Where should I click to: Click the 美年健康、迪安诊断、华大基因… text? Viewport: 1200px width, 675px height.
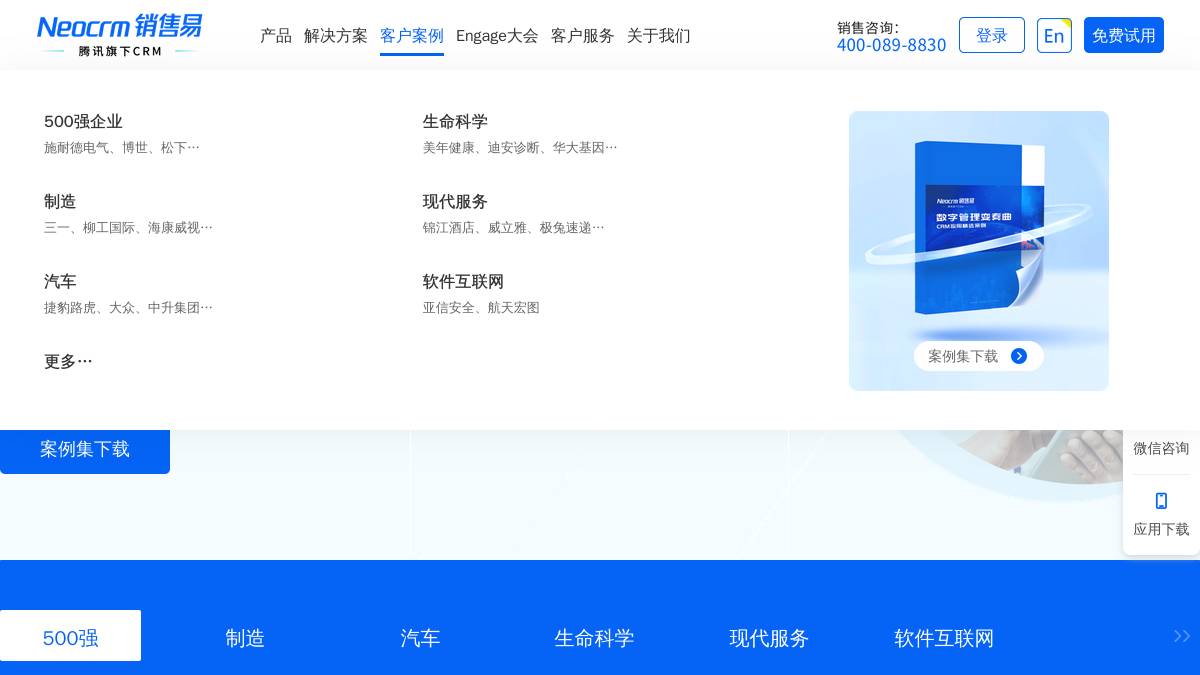[520, 147]
